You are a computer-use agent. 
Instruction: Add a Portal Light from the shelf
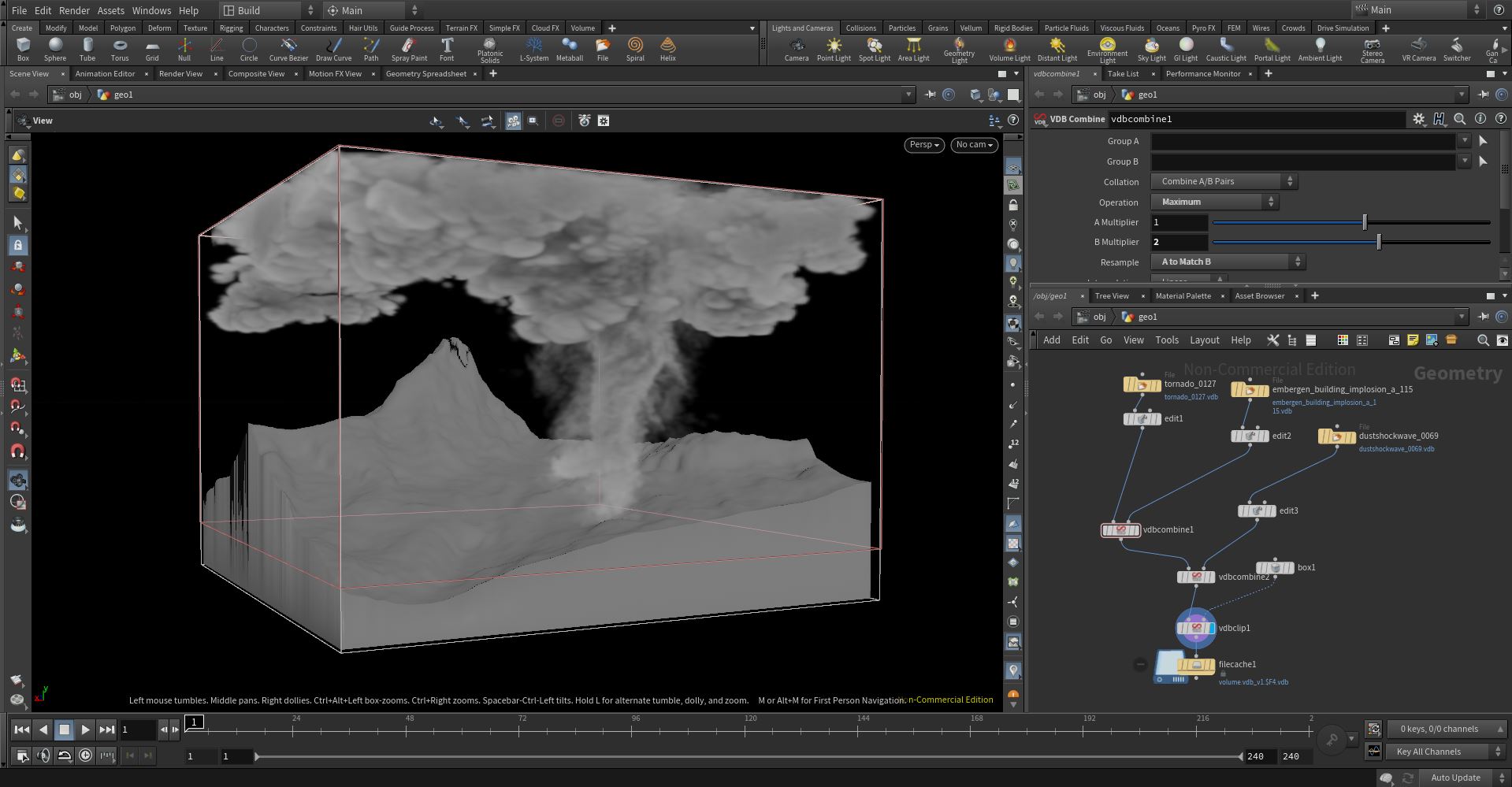point(1272,49)
